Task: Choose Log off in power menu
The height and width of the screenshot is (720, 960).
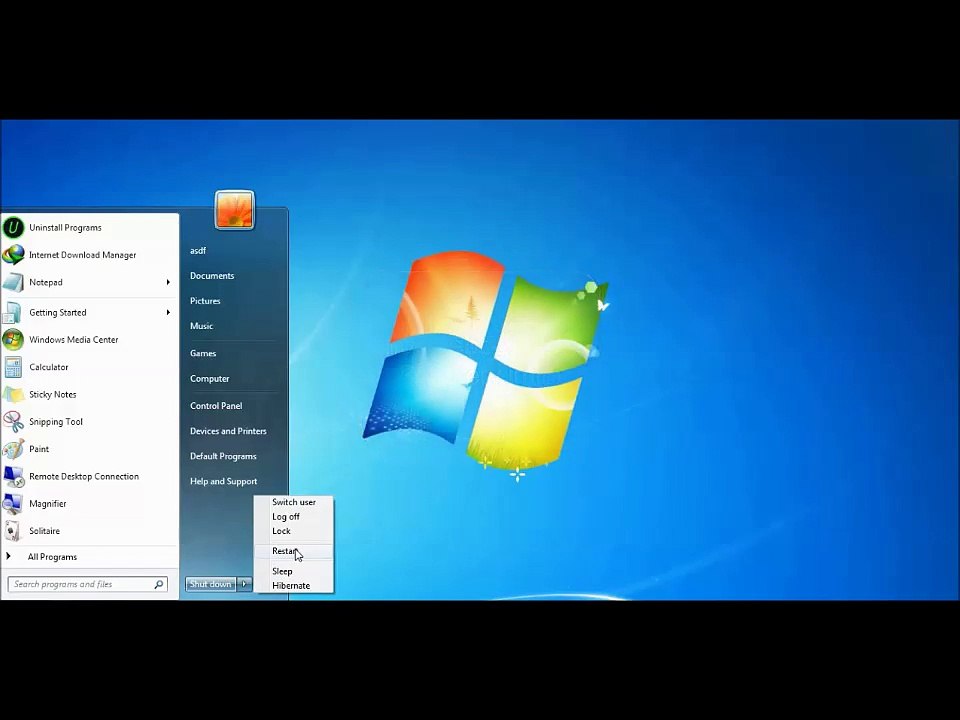Action: pos(294,517)
